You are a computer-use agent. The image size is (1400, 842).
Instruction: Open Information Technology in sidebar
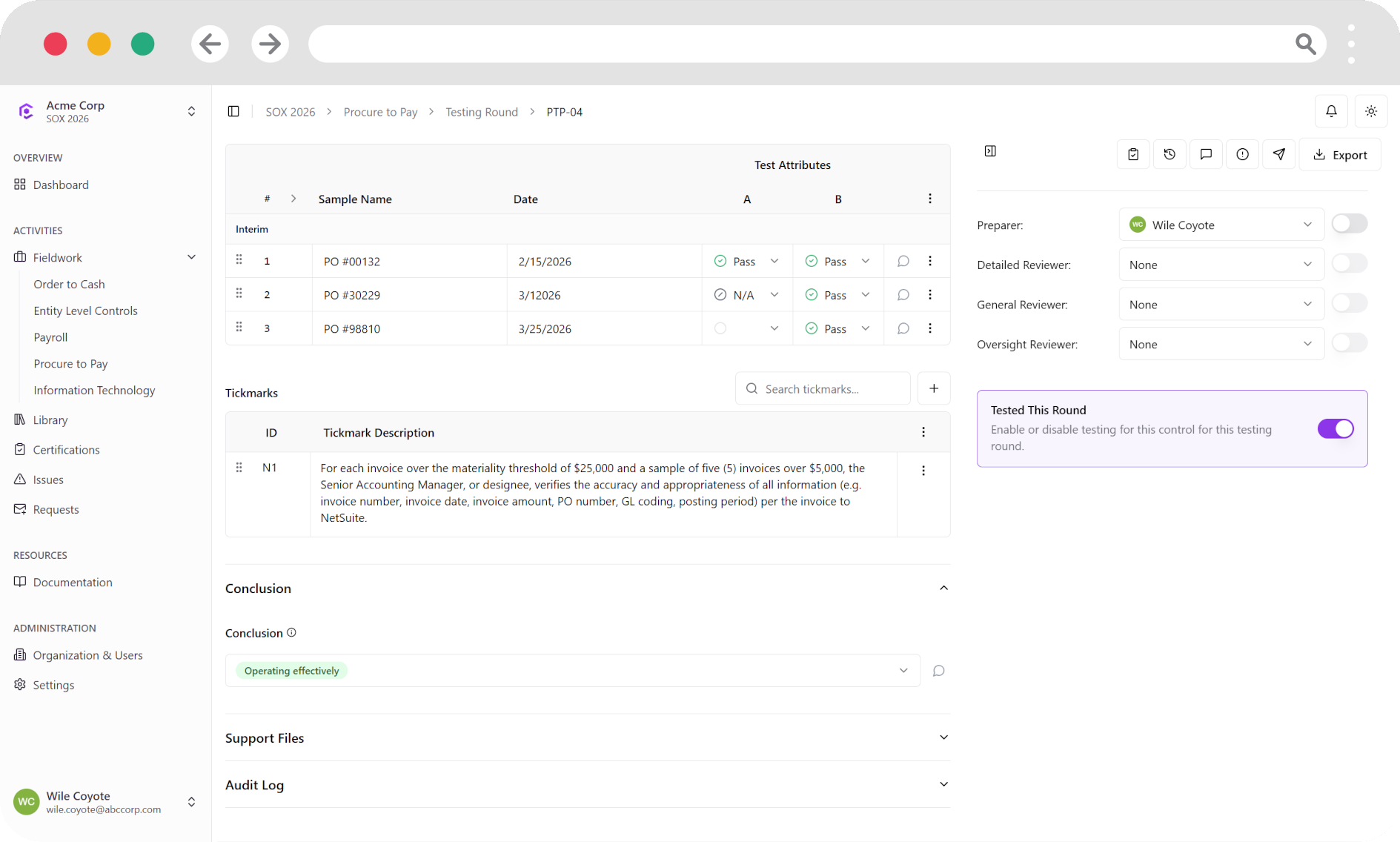click(x=94, y=391)
